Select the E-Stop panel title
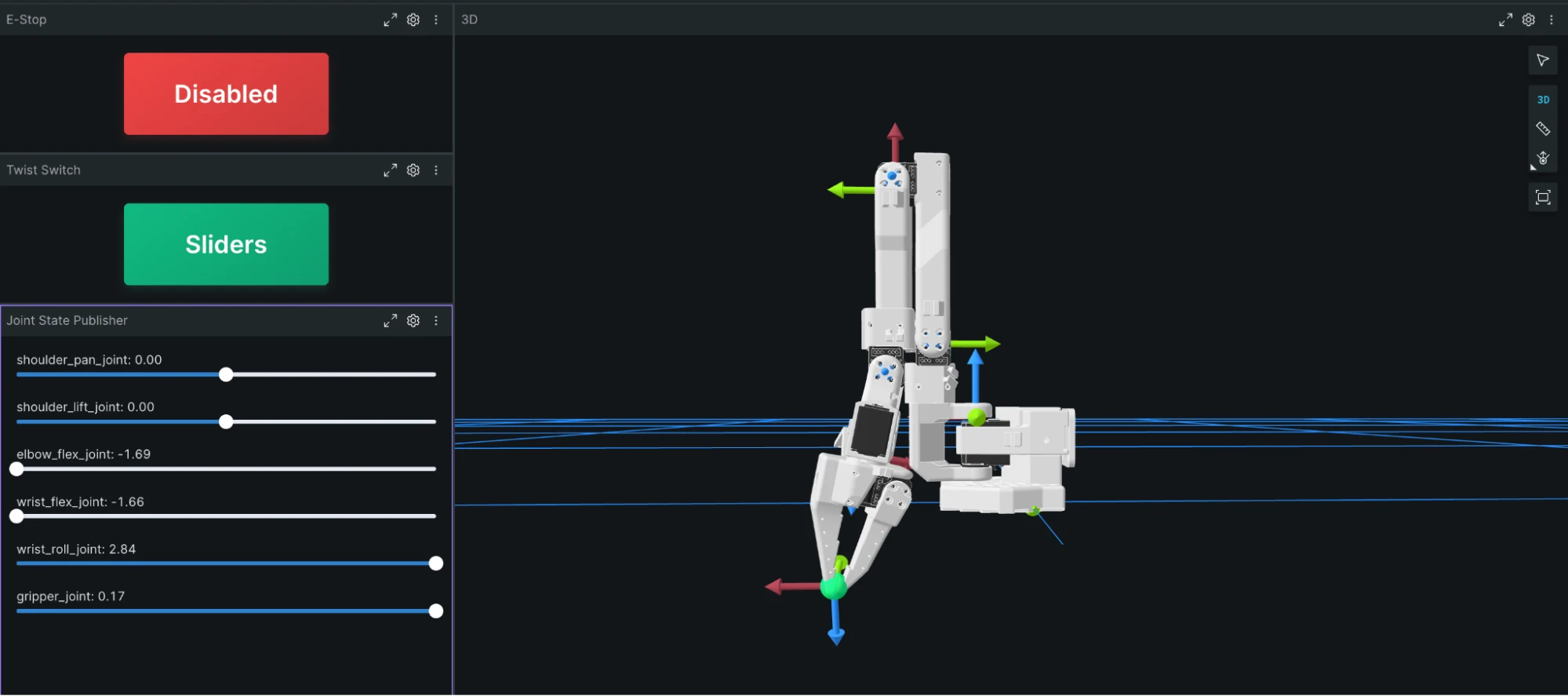Image resolution: width=1568 pixels, height=696 pixels. (27, 20)
